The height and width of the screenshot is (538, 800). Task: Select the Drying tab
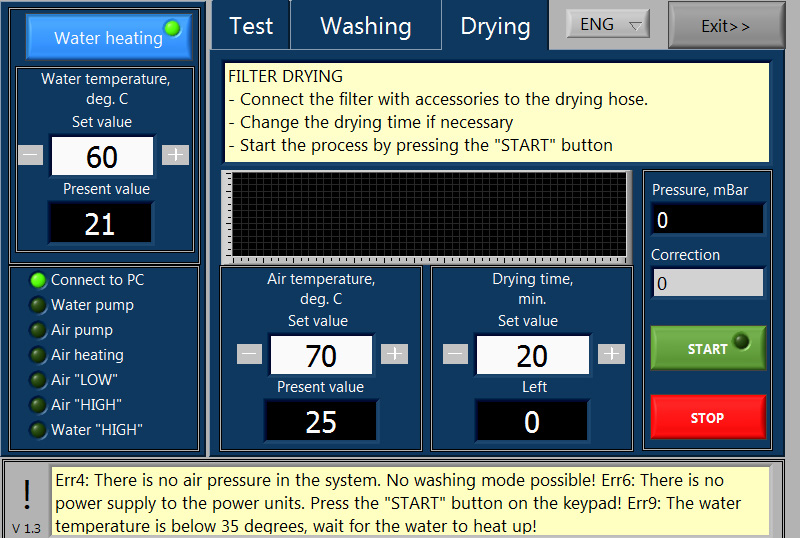pos(495,26)
